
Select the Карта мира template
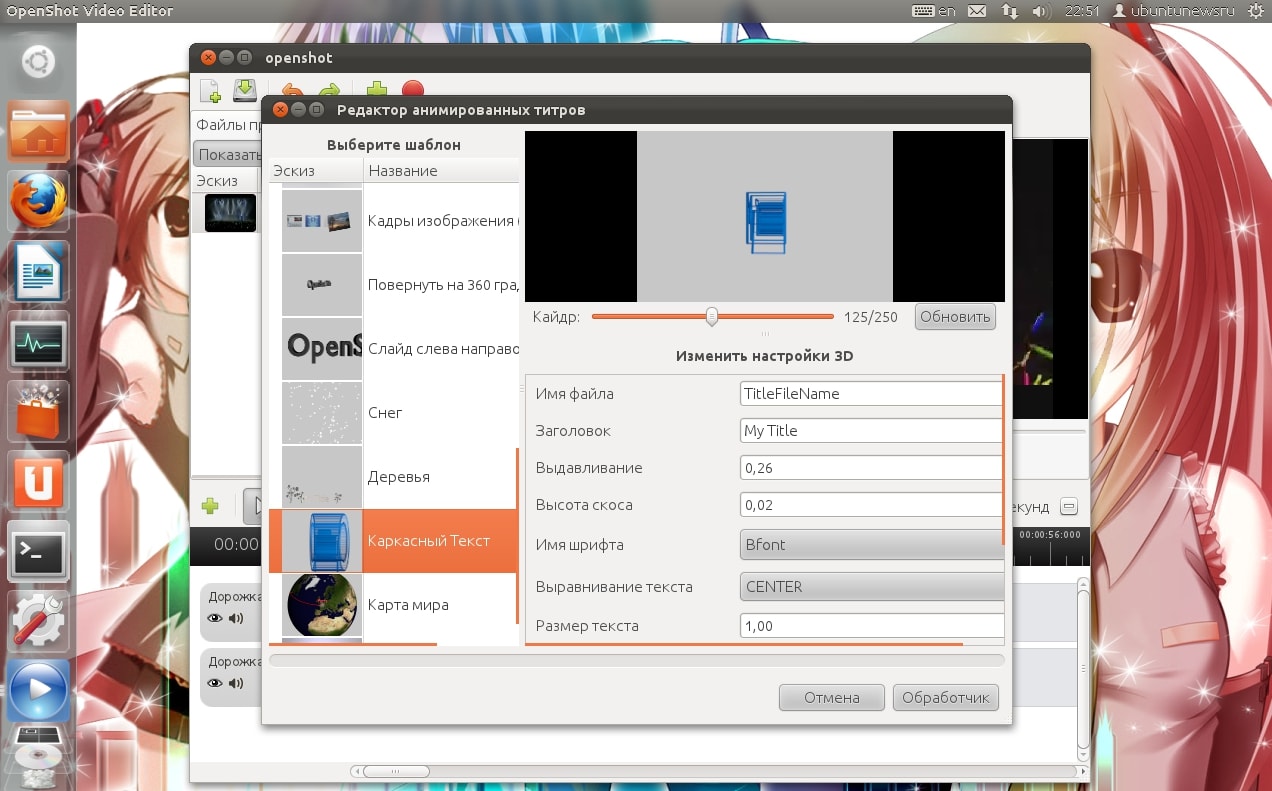[394, 605]
